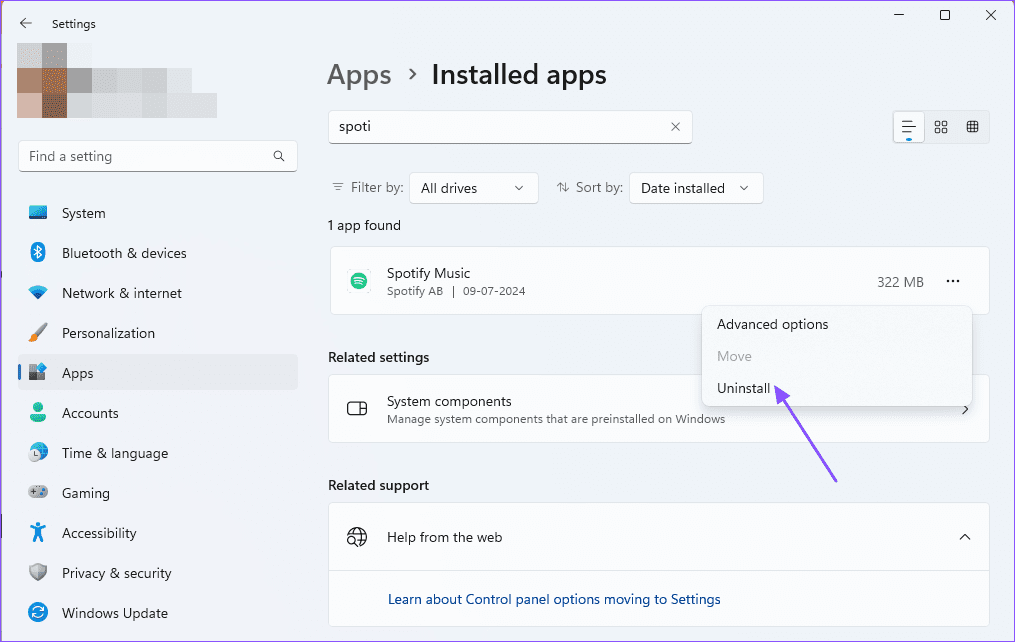The image size is (1015, 642).
Task: Choose Advanced options from the menu
Action: tap(772, 324)
